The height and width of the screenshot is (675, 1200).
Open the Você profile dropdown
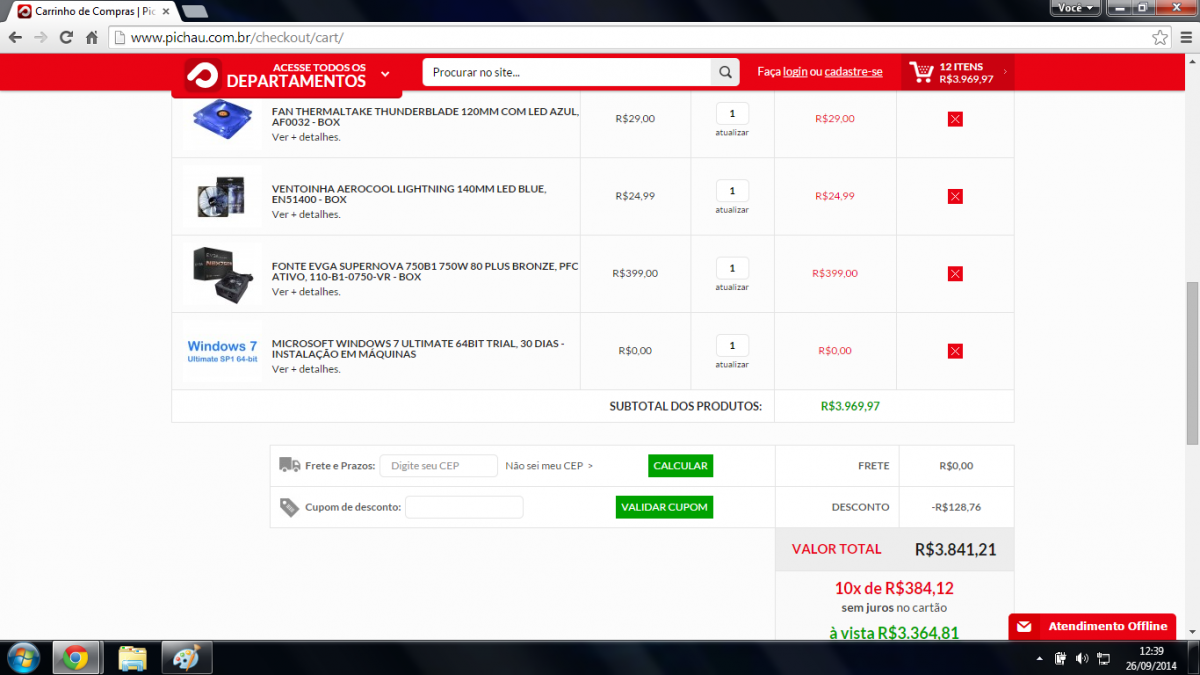click(x=1076, y=8)
